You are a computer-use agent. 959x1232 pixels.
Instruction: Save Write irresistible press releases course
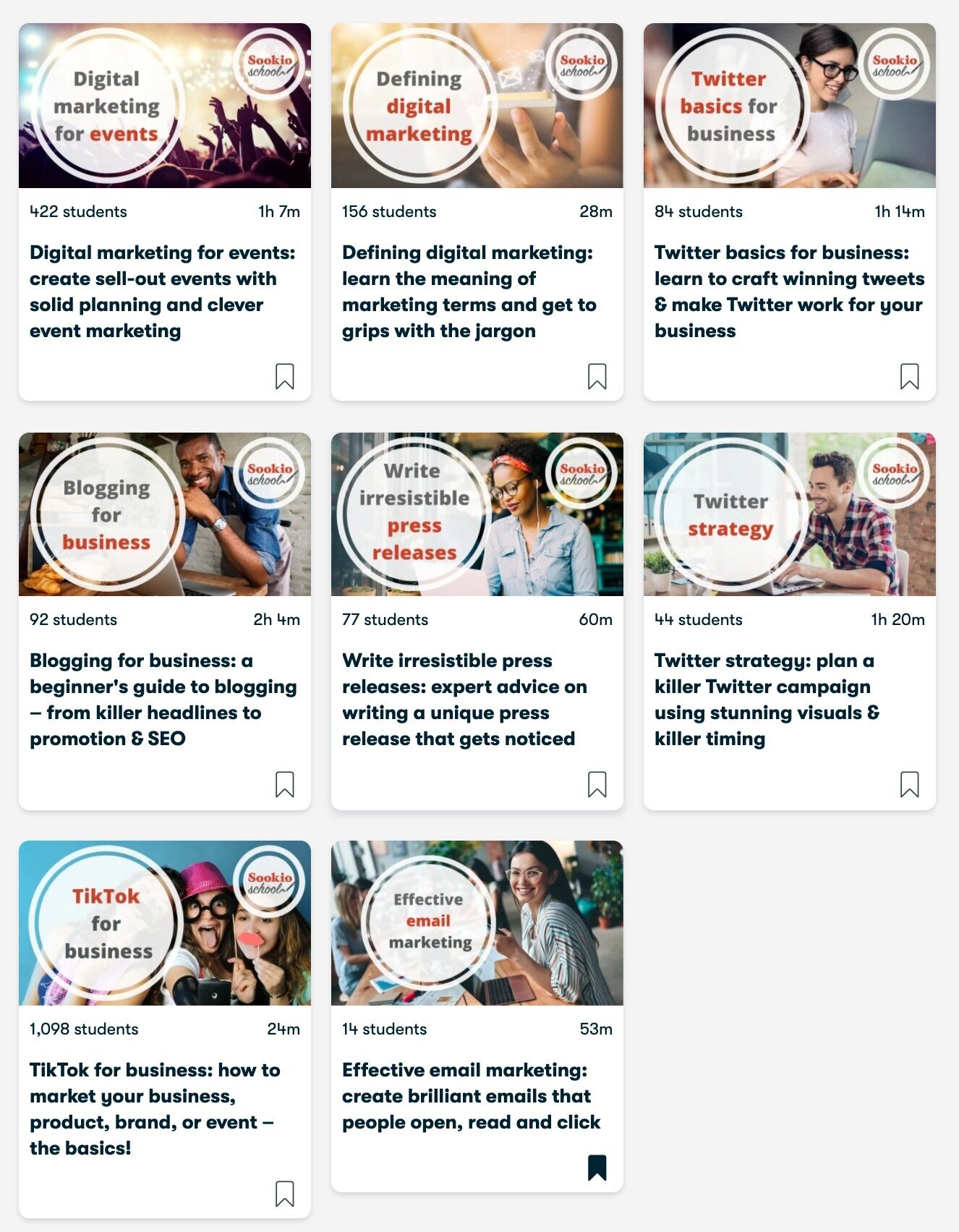[597, 784]
